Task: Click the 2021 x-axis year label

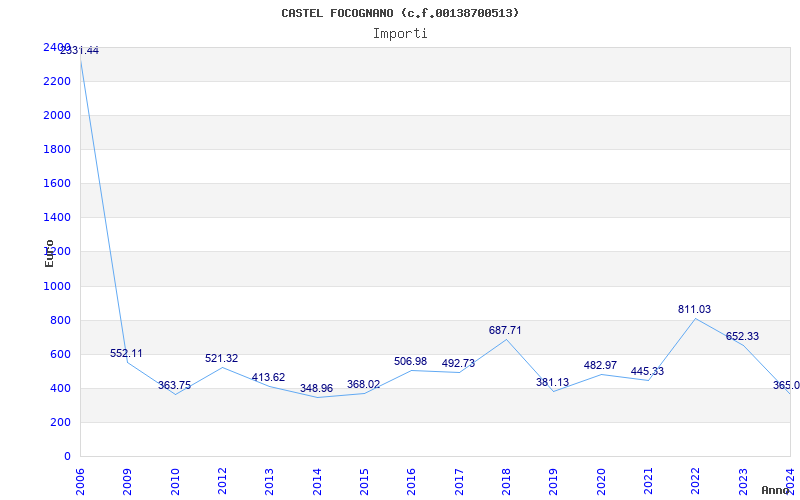Action: click(648, 482)
